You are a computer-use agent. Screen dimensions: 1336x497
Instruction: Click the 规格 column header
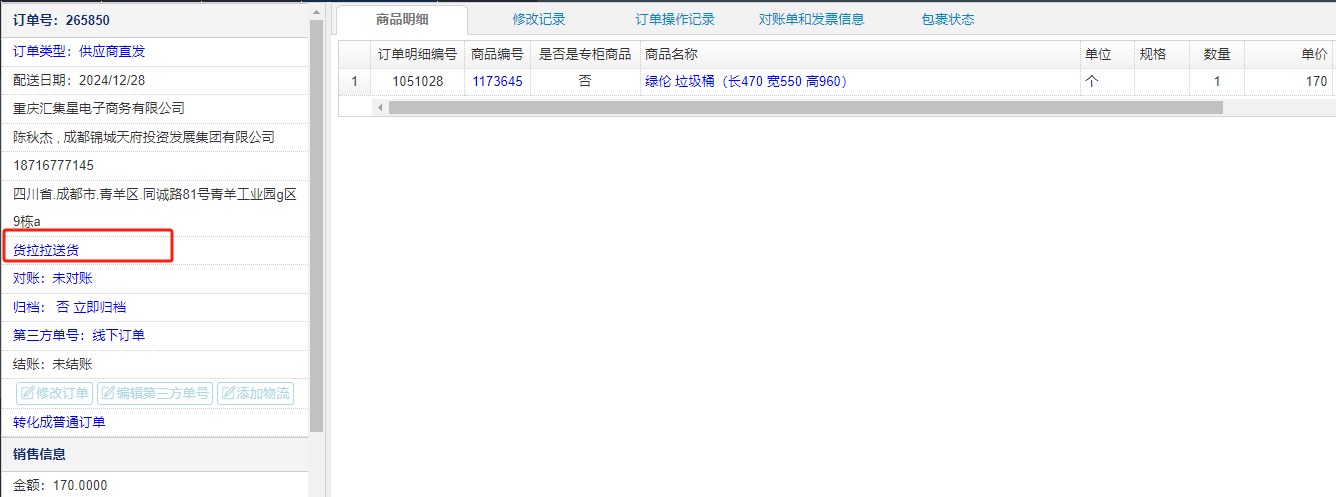[x=1162, y=54]
